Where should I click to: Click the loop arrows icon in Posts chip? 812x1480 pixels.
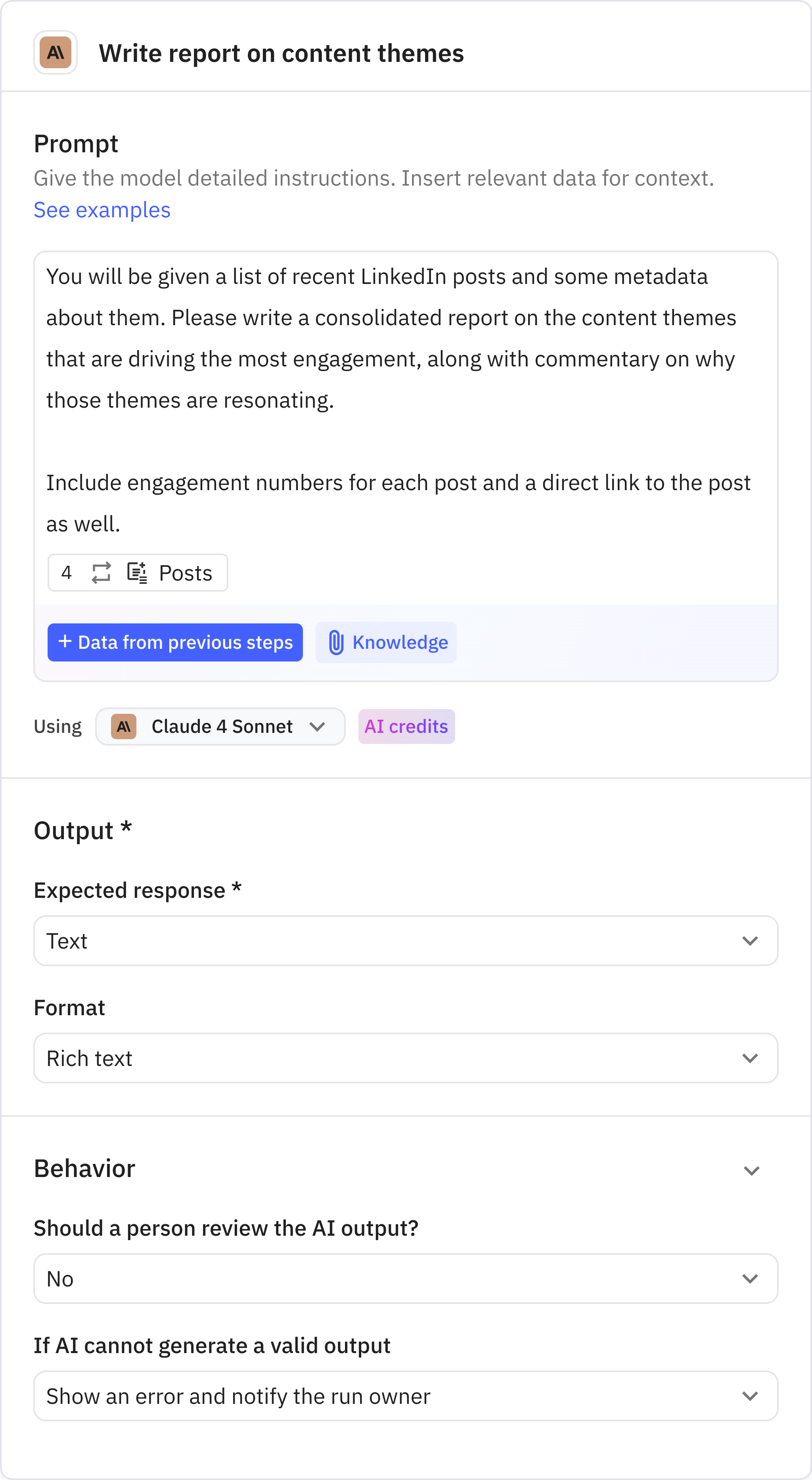coord(101,573)
